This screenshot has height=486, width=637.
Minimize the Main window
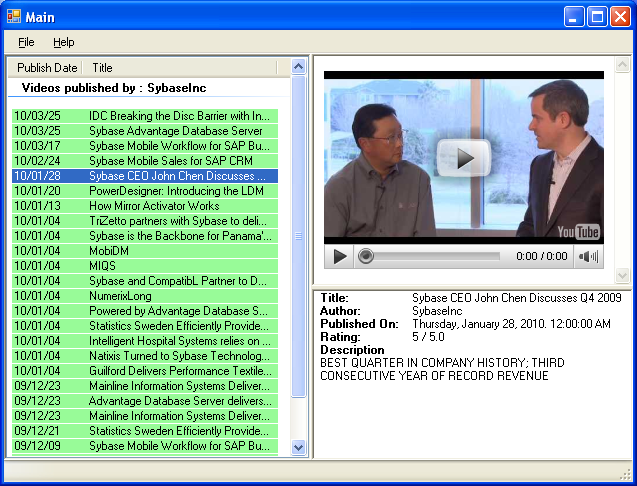[574, 17]
